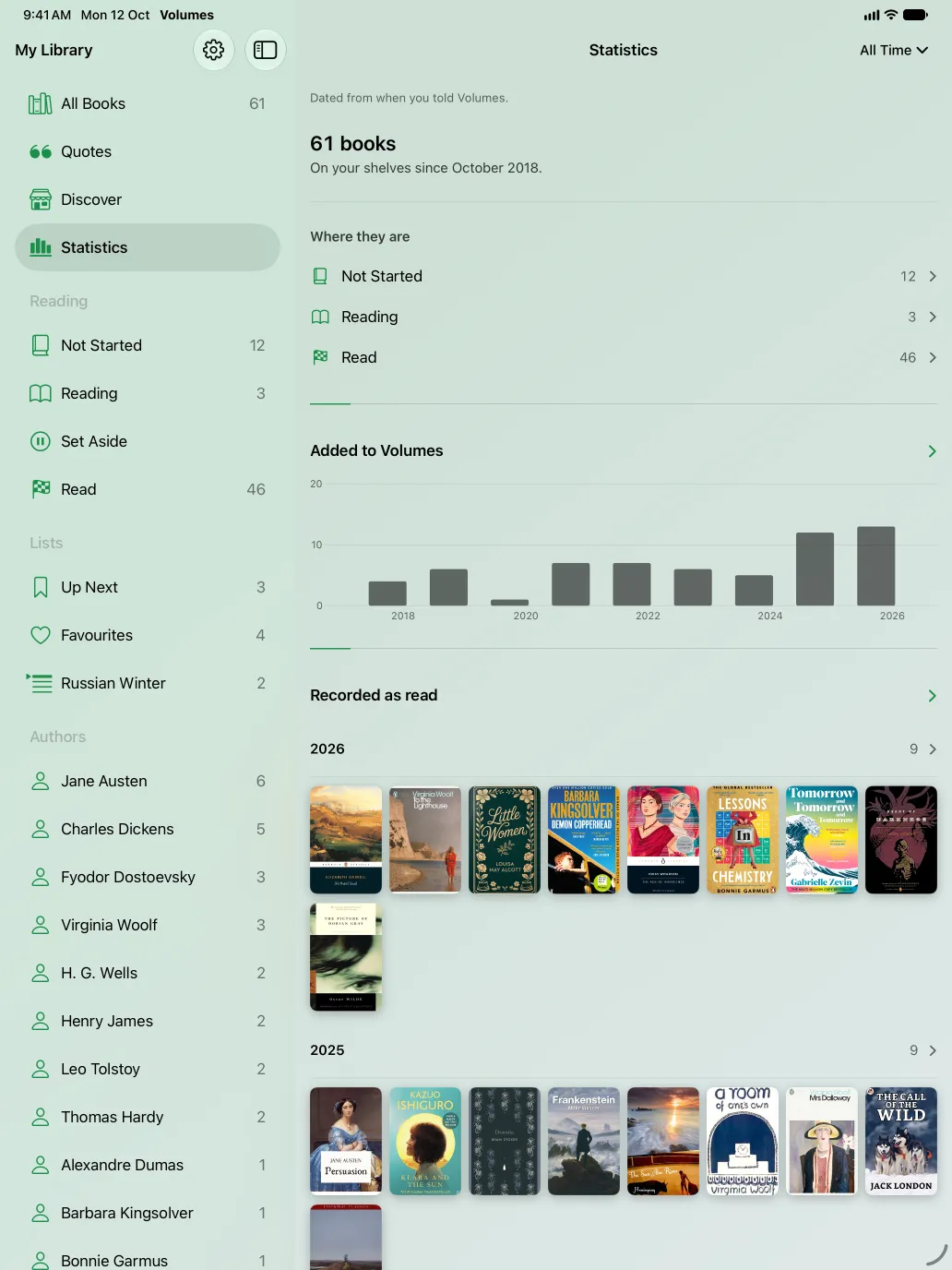Open the Russian Winter list
This screenshot has width=952, height=1270.
(x=148, y=683)
